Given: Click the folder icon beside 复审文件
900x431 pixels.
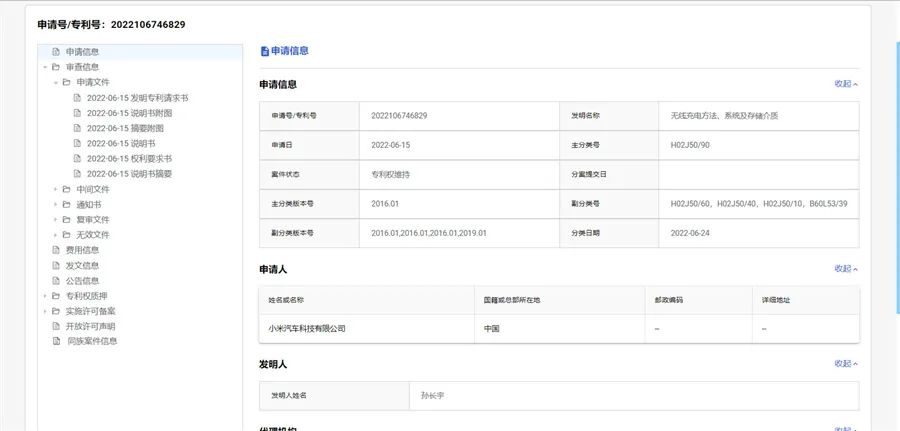Looking at the screenshot, I should 66,219.
